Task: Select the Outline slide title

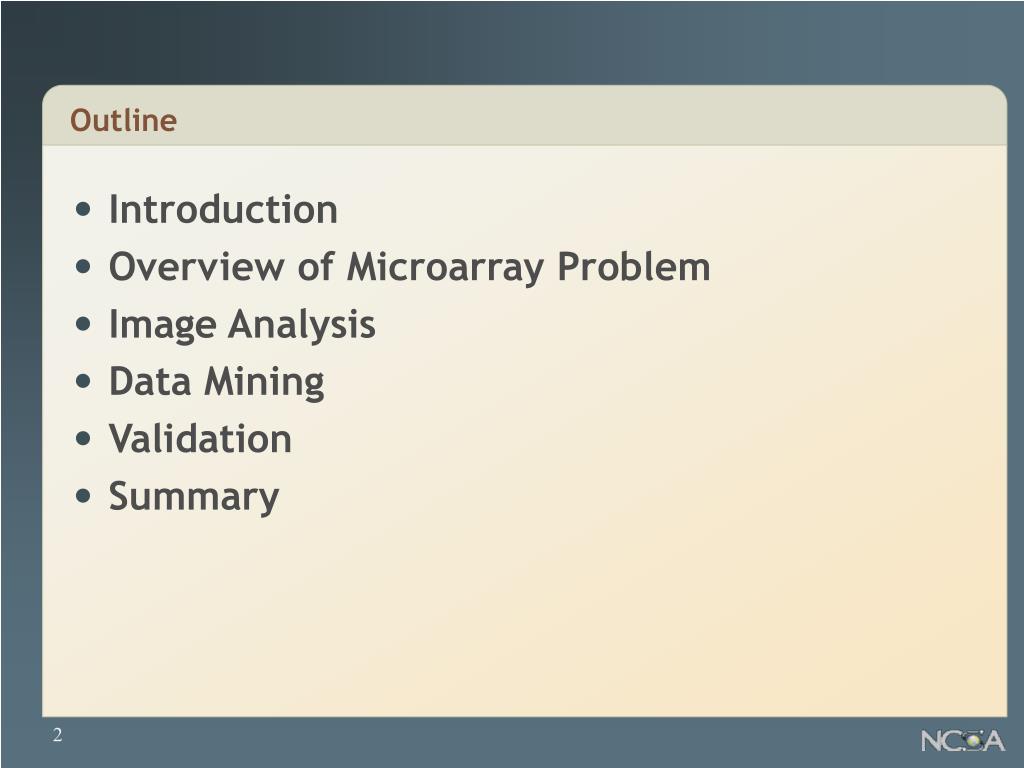Action: 123,120
